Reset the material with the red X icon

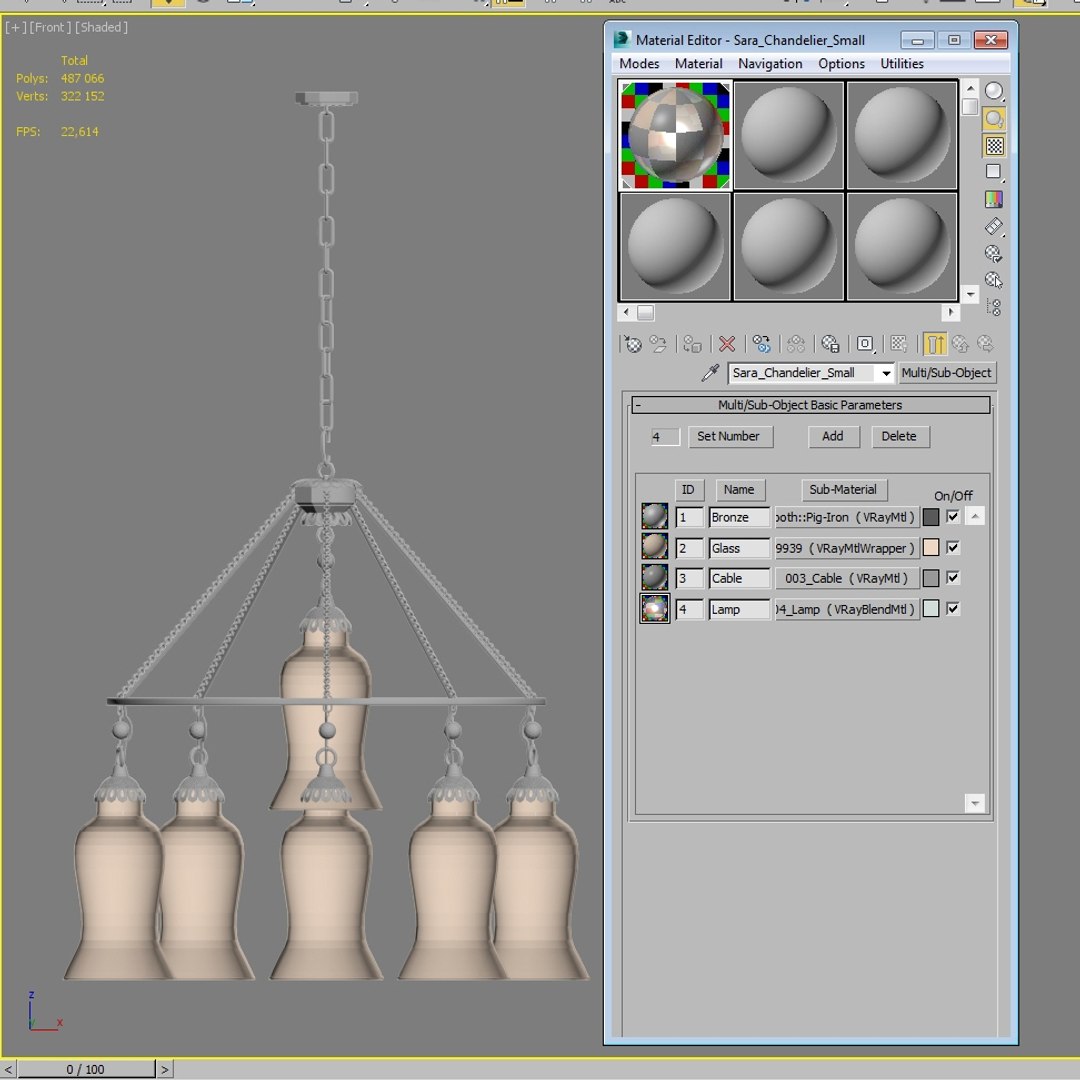click(727, 344)
